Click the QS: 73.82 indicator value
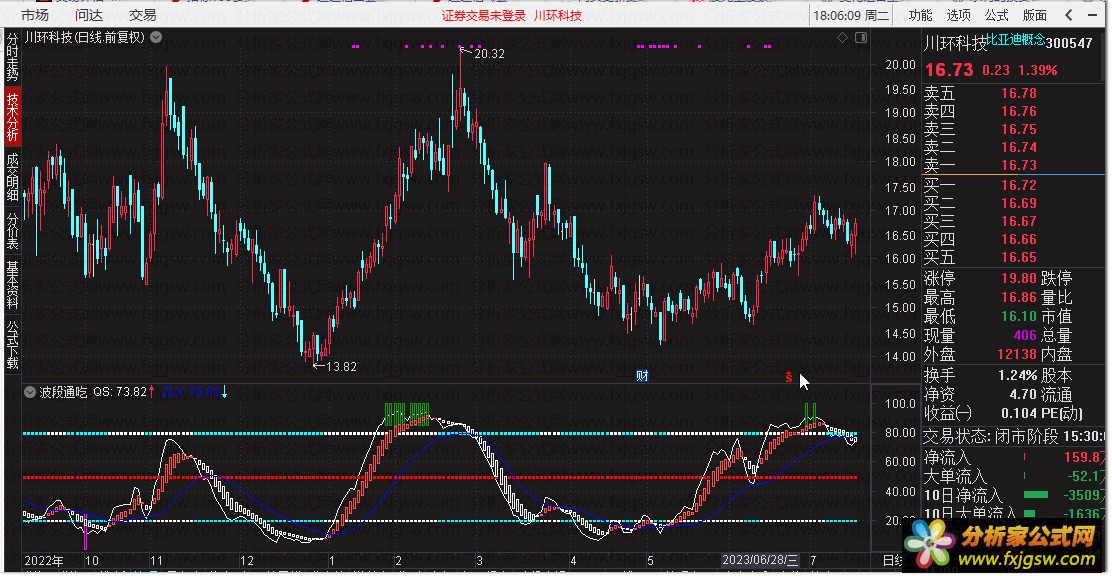The width and height of the screenshot is (1112, 576). click(120, 392)
